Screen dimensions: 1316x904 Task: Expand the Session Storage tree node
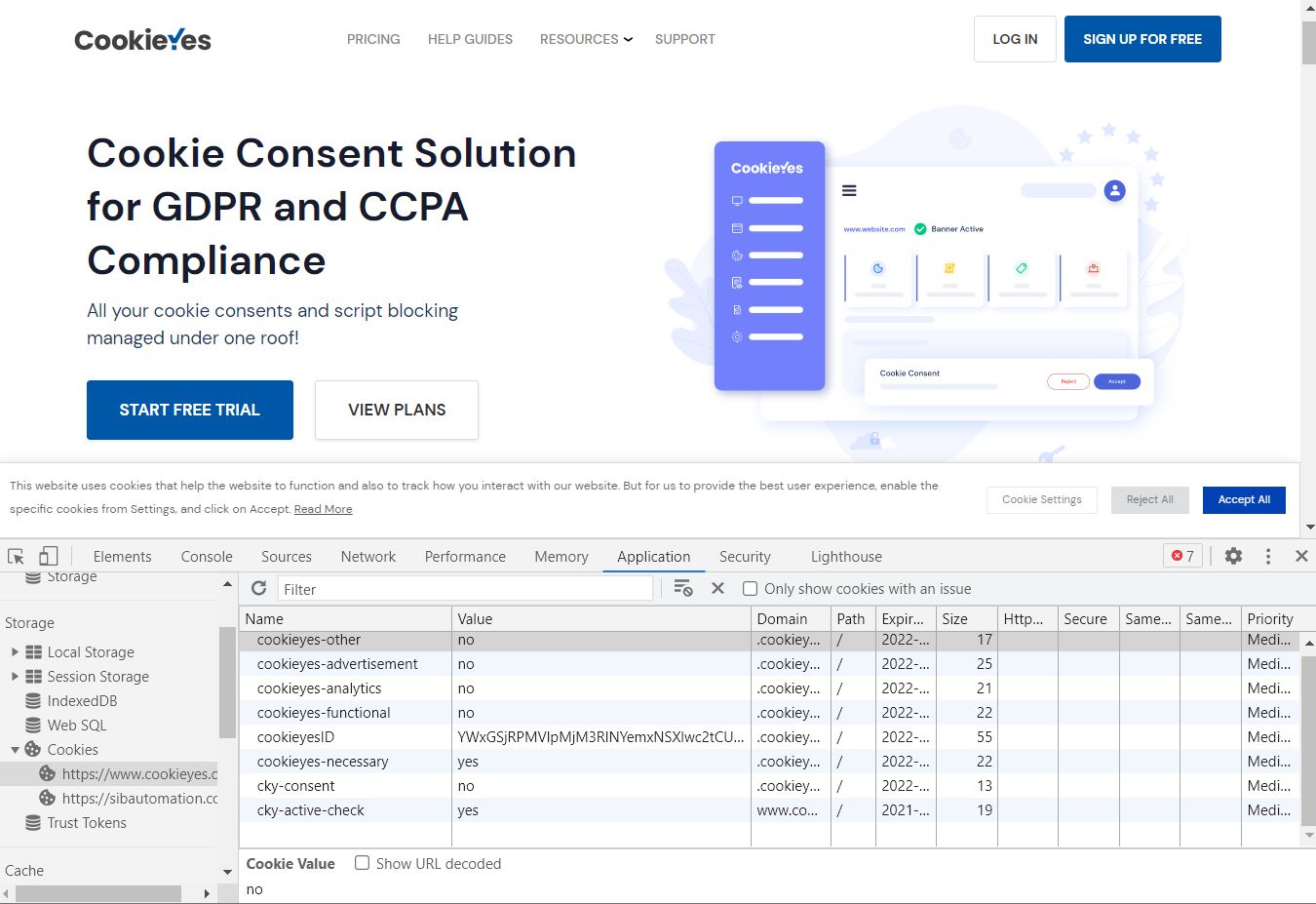point(15,676)
